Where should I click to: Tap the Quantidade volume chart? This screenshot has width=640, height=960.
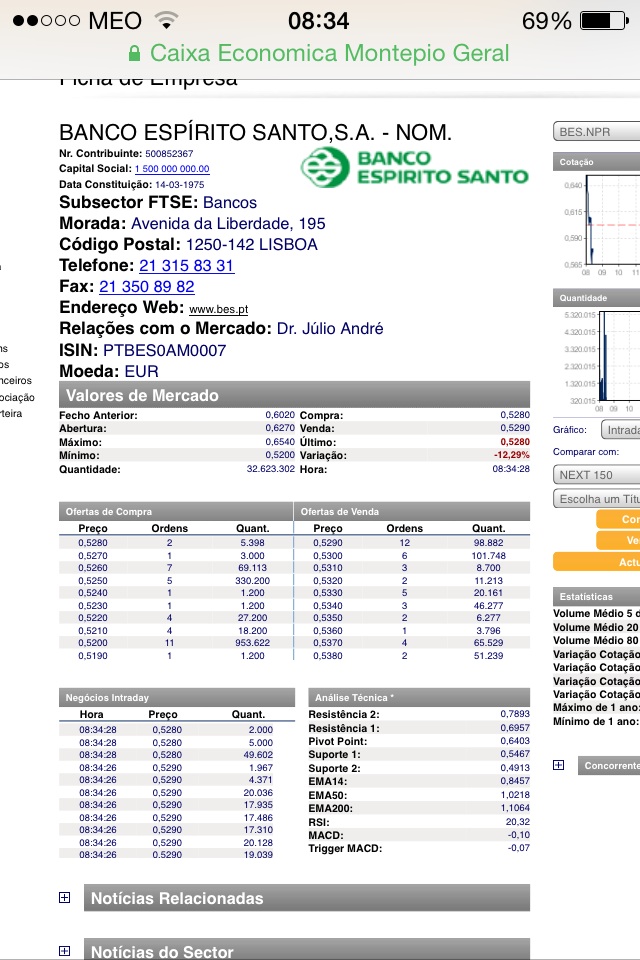610,355
